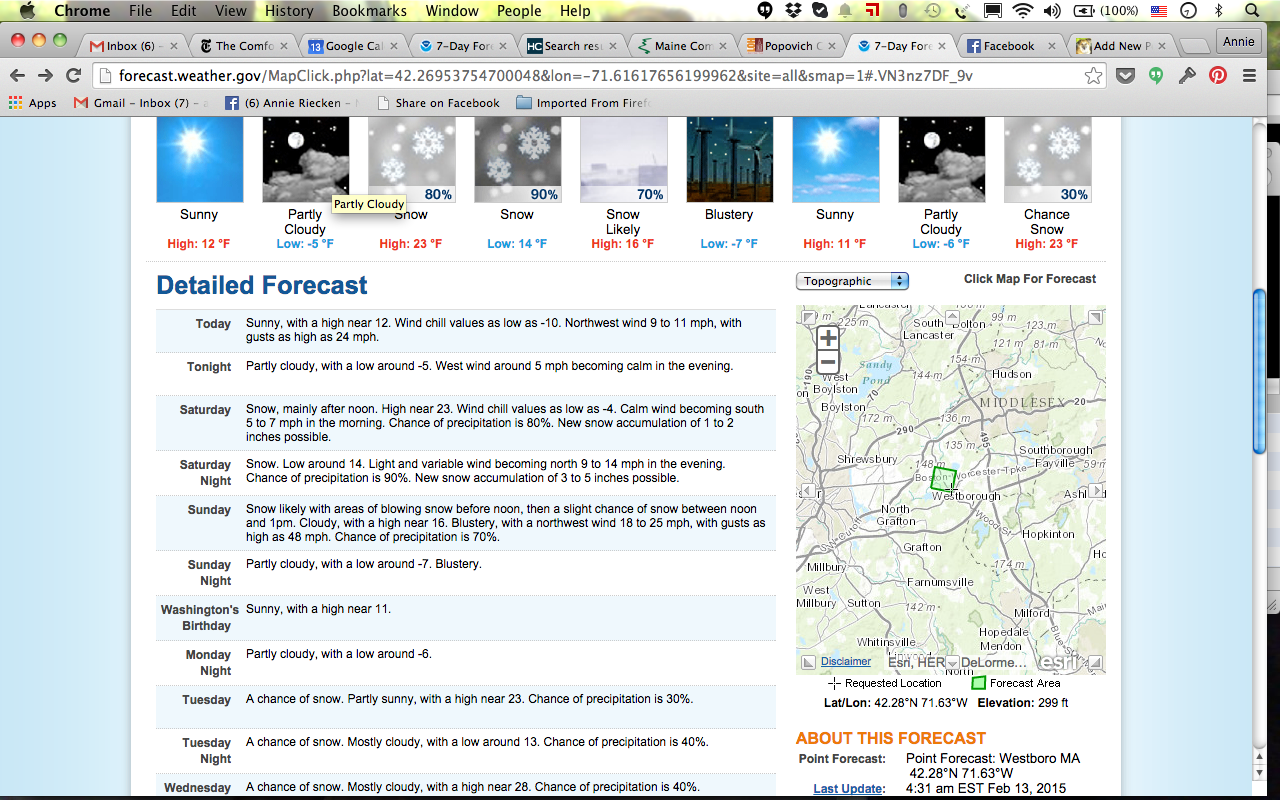
Task: Click the Last Update link
Action: pos(849,788)
